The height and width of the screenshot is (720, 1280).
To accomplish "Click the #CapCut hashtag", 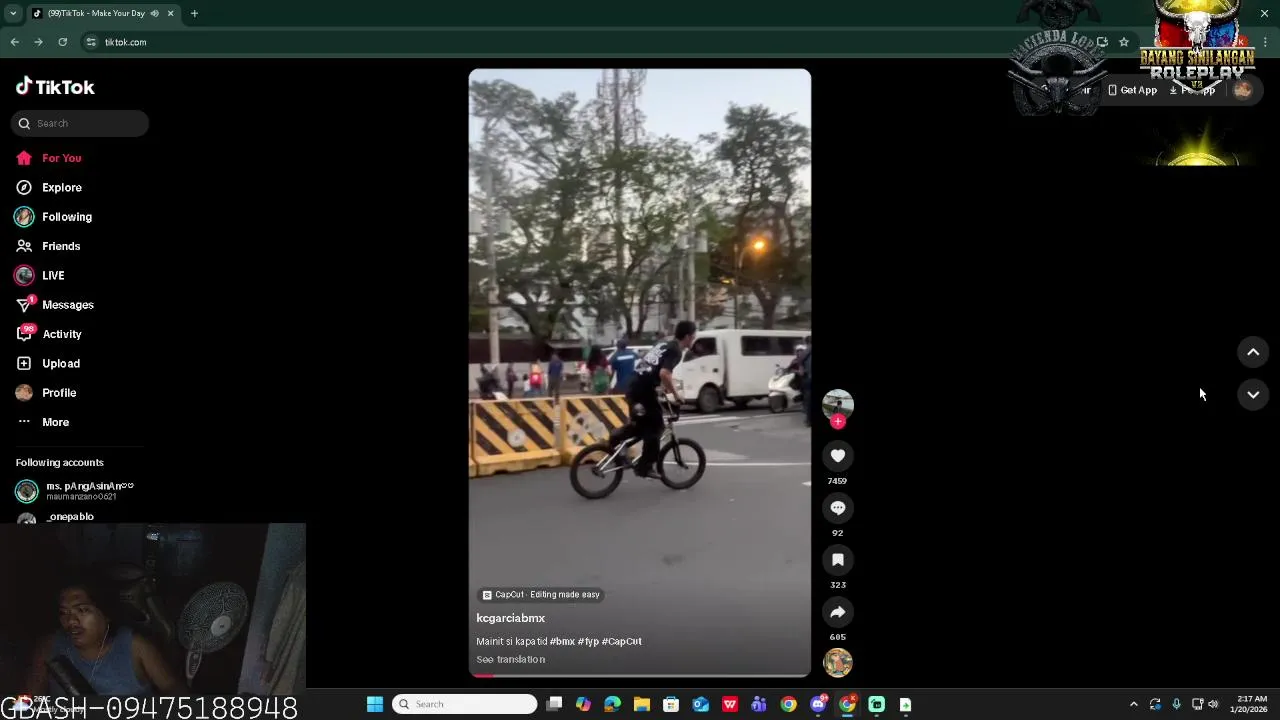I will point(622,641).
